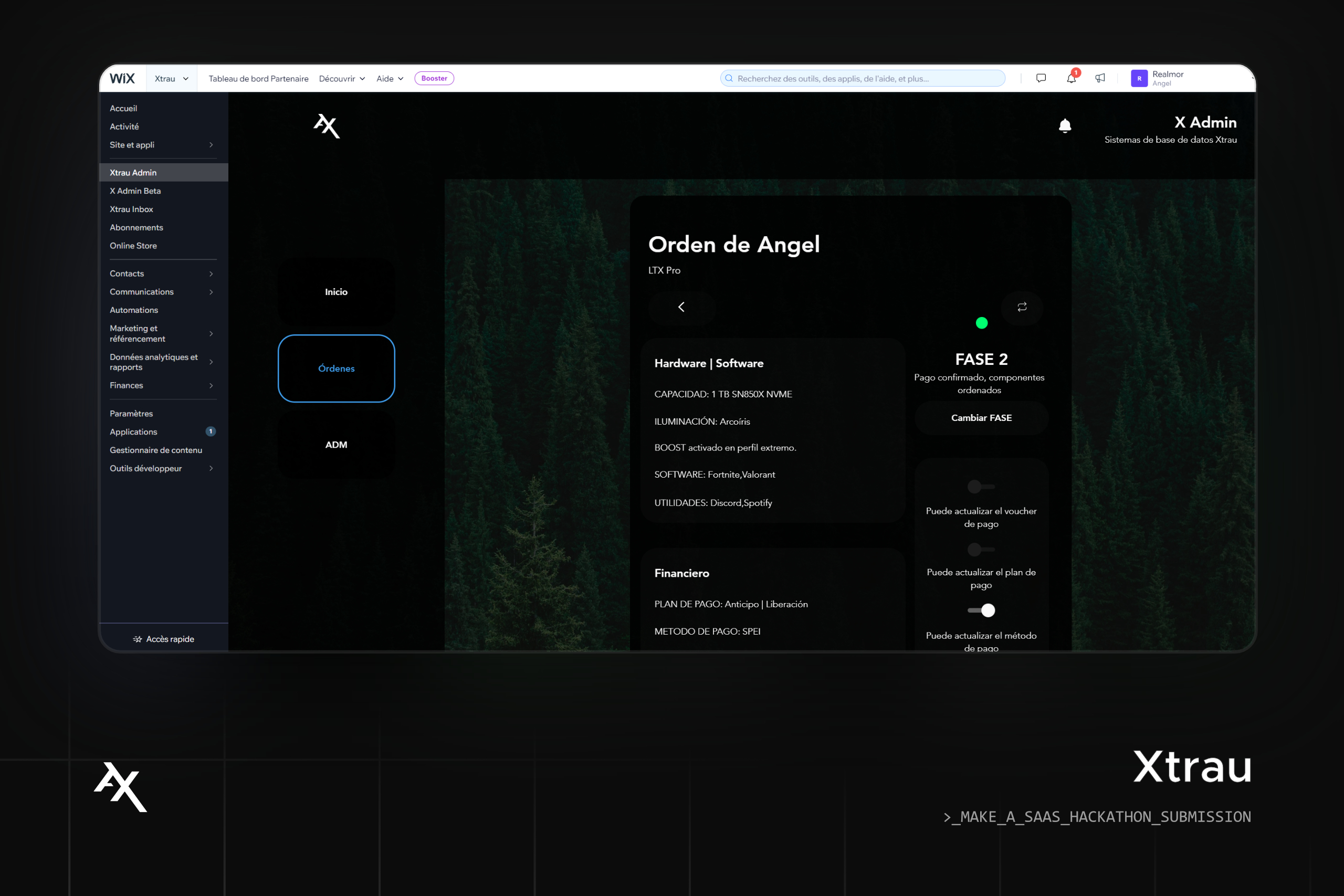Open the chat messages icon in top bar
Viewport: 1344px width, 896px height.
[x=1041, y=78]
